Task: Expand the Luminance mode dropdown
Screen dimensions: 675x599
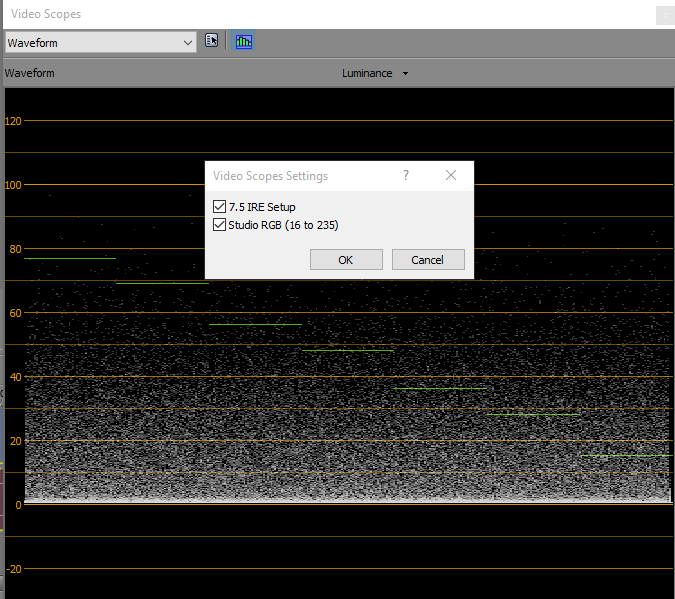Action: 375,73
